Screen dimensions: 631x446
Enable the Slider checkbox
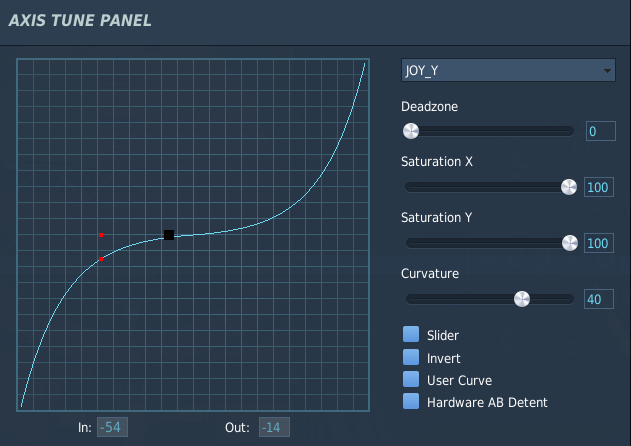click(x=411, y=334)
